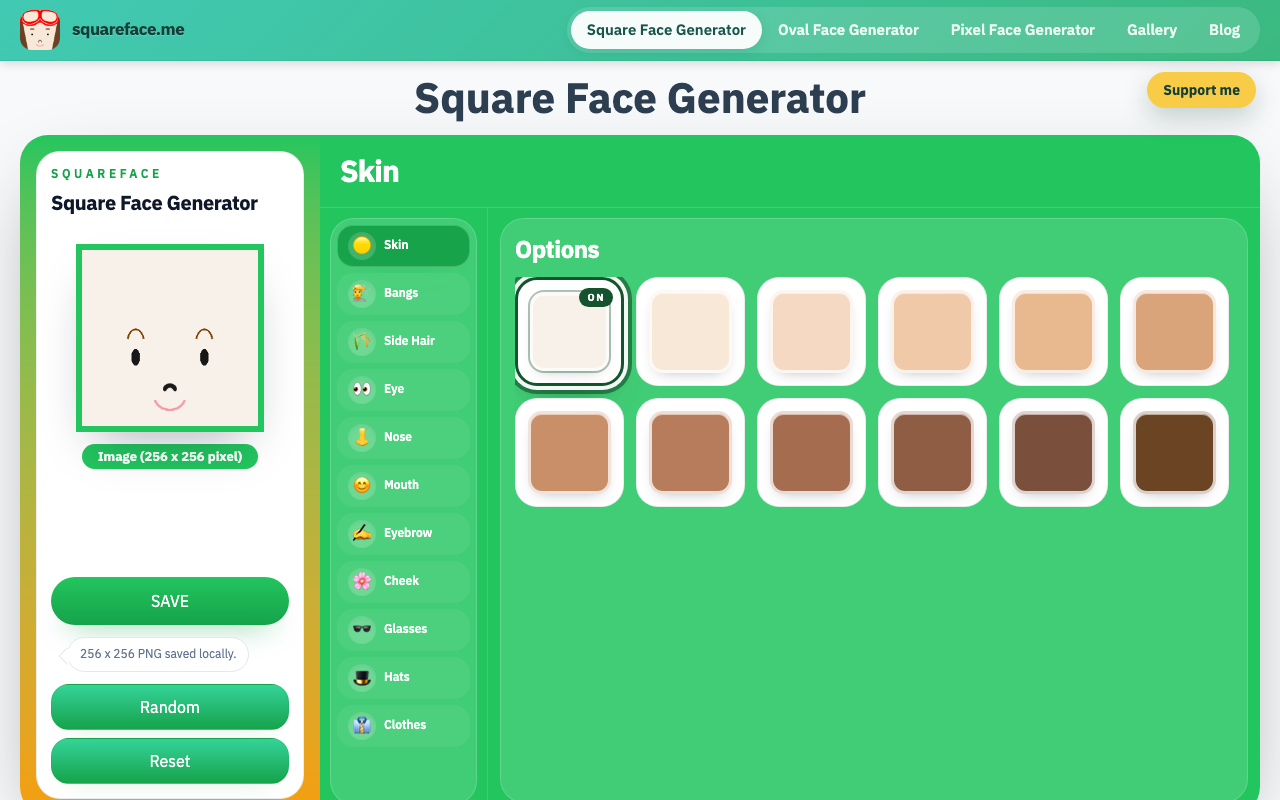
Task: Pick the fourth swatch in the bottom row
Action: coord(933,453)
